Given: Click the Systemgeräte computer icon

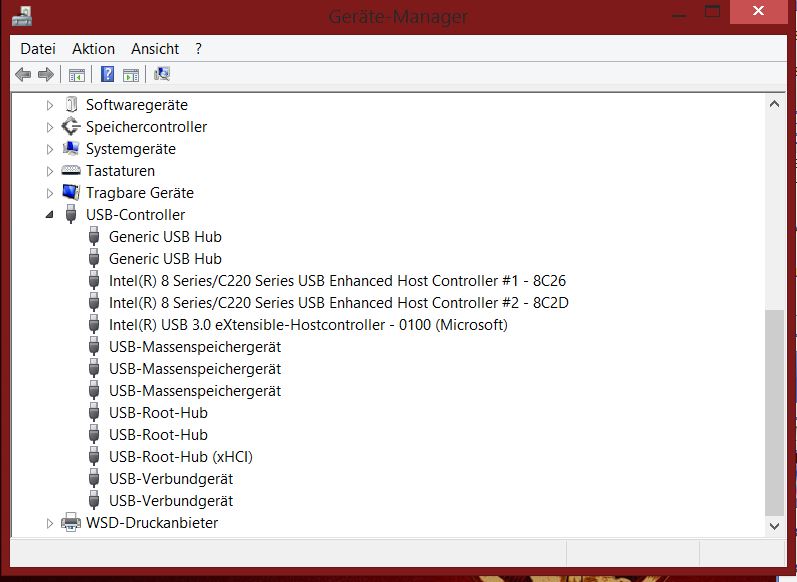Looking at the screenshot, I should click(71, 148).
